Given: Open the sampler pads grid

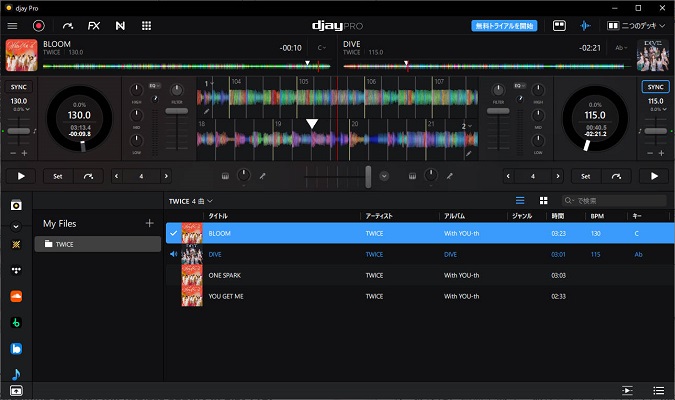Looking at the screenshot, I should pyautogui.click(x=146, y=26).
